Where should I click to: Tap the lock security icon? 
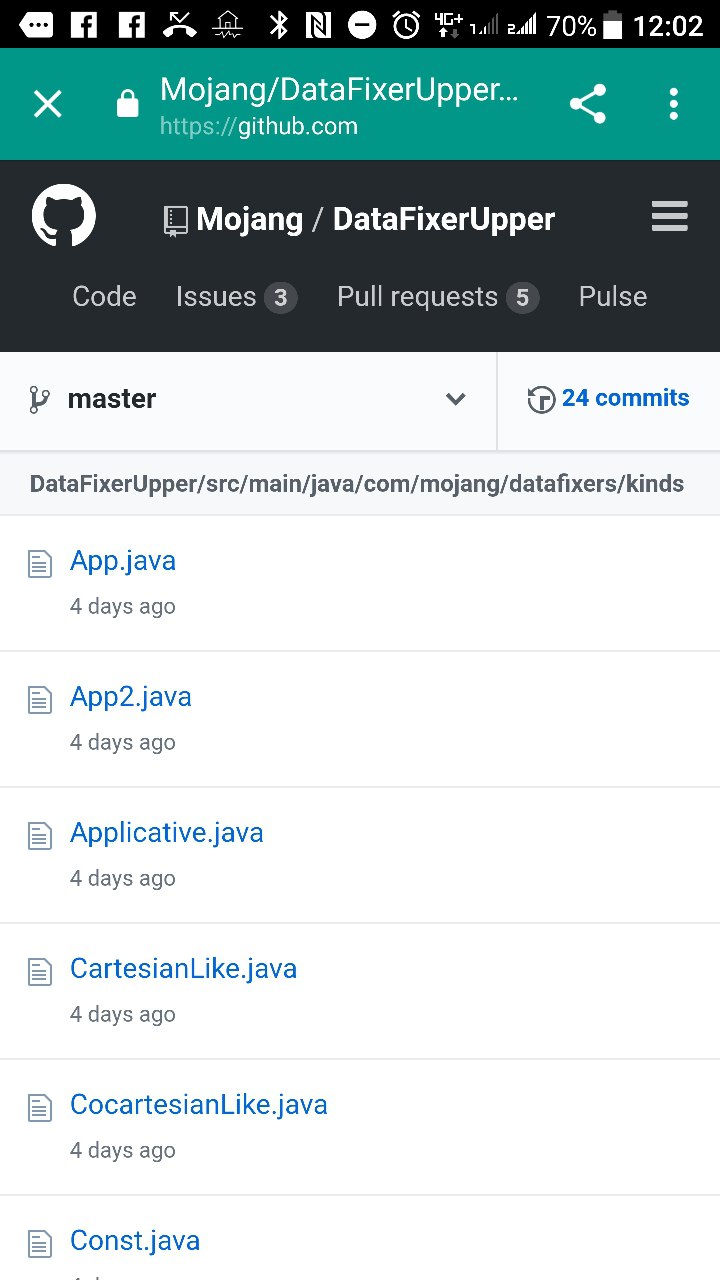(127, 104)
